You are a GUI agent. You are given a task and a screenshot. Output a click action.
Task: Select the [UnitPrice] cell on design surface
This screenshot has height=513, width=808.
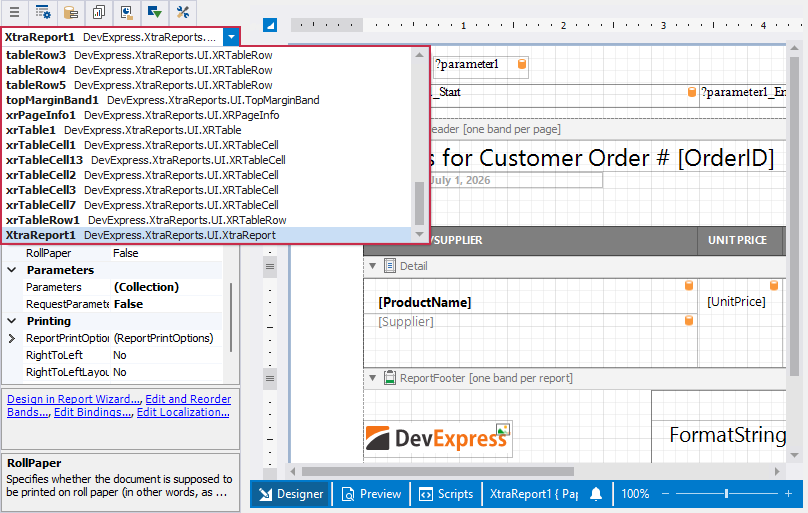[x=740, y=322]
